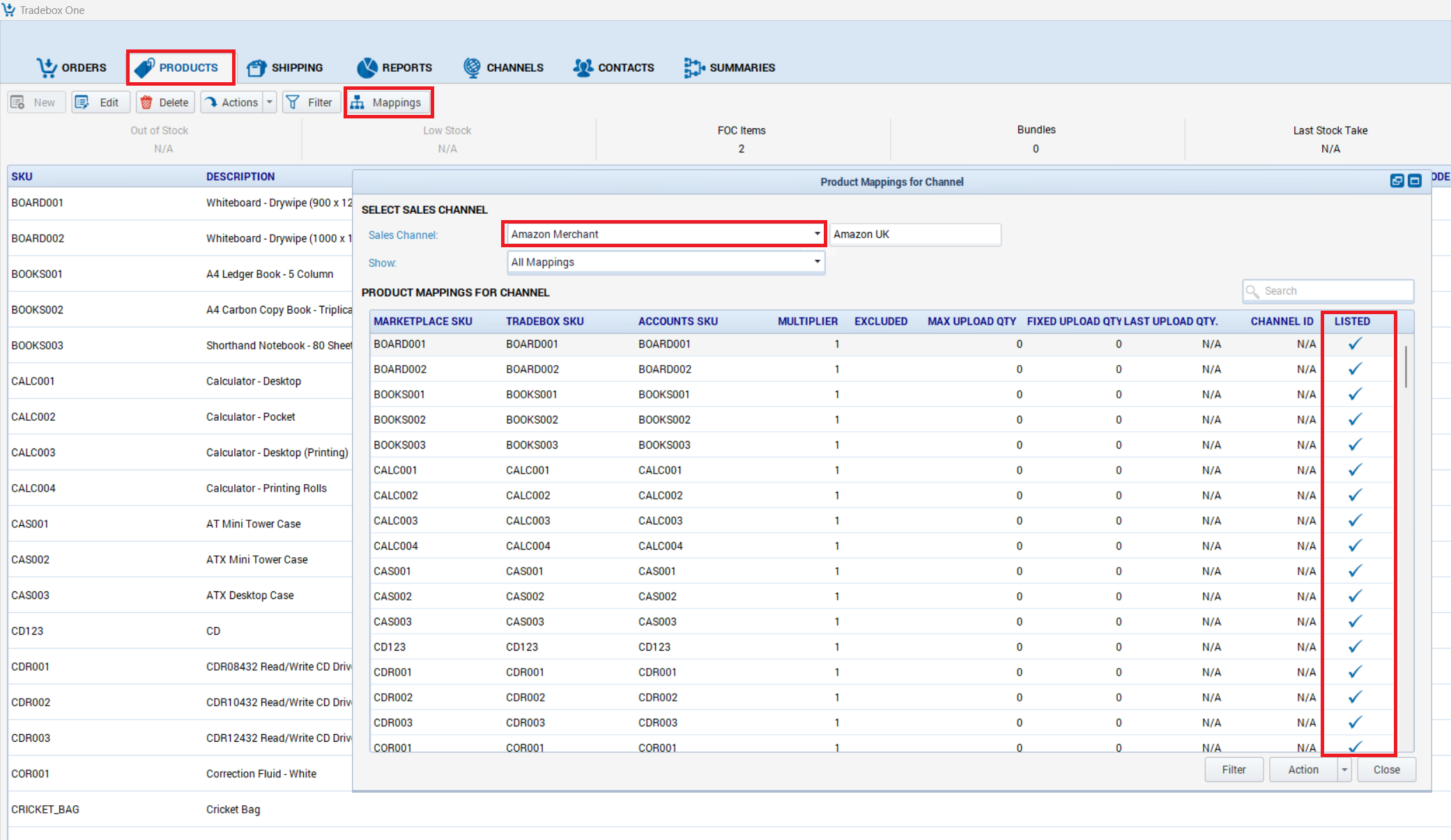Open Reports pie chart icon
The image size is (1451, 840).
pos(367,68)
